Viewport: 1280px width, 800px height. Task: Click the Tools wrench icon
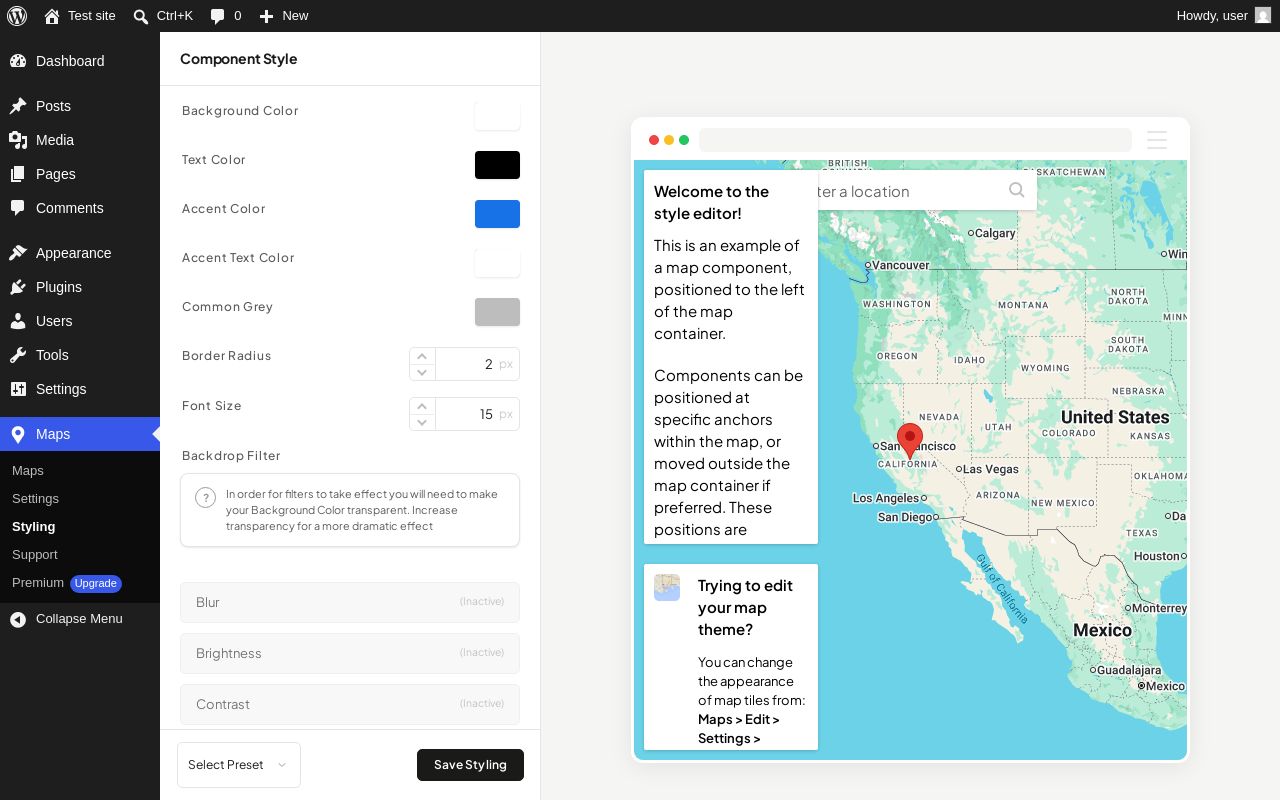tap(18, 355)
